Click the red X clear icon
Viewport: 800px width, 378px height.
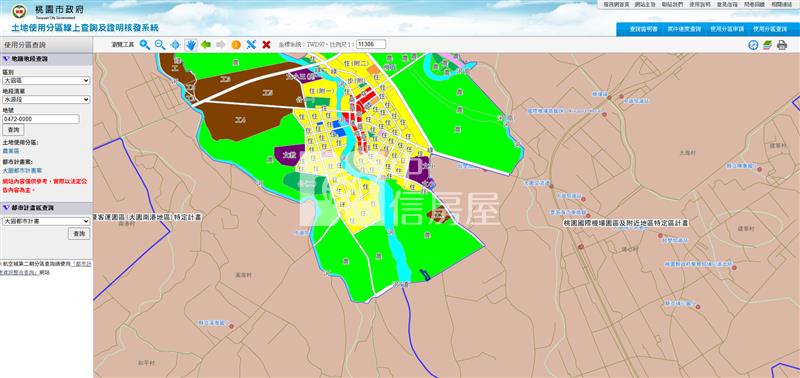coord(266,44)
